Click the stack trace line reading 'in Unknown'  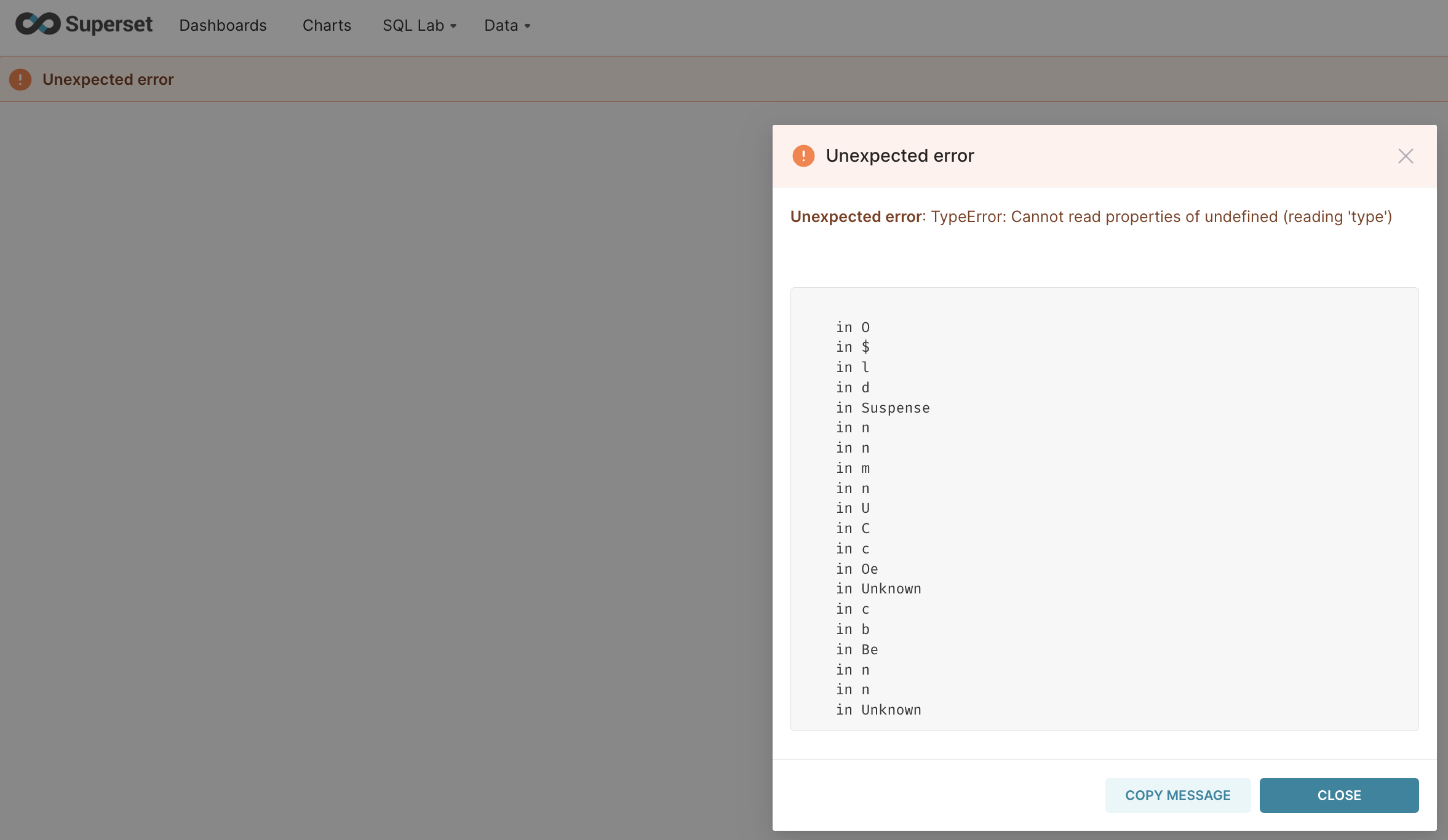pyautogui.click(x=878, y=588)
